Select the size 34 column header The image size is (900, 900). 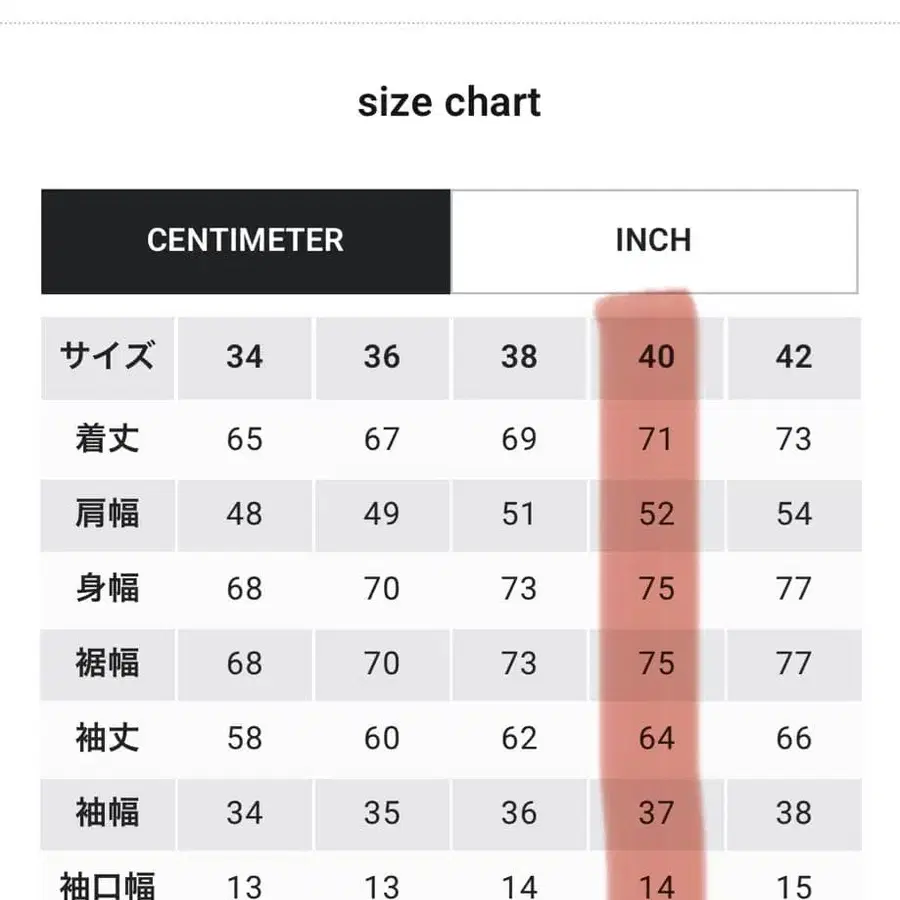[x=244, y=357]
